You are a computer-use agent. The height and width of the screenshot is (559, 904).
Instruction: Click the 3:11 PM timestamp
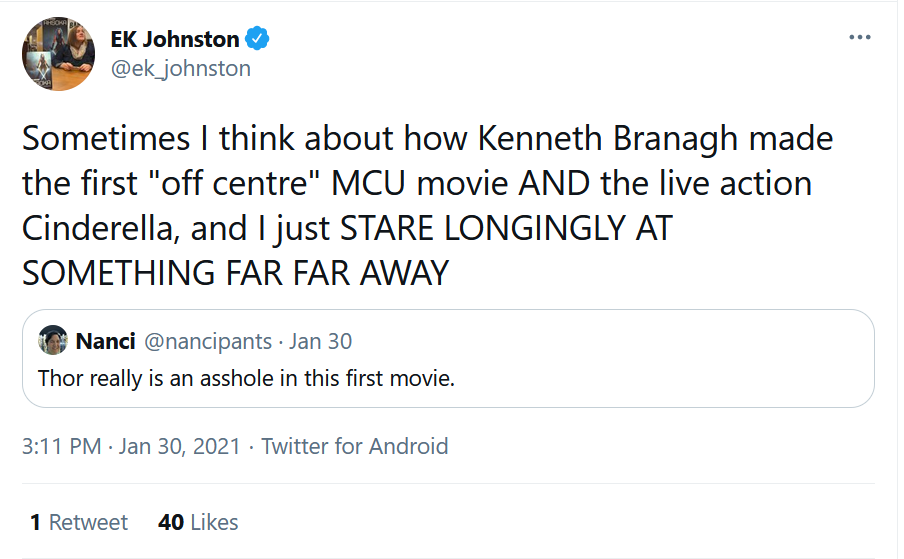click(x=61, y=446)
